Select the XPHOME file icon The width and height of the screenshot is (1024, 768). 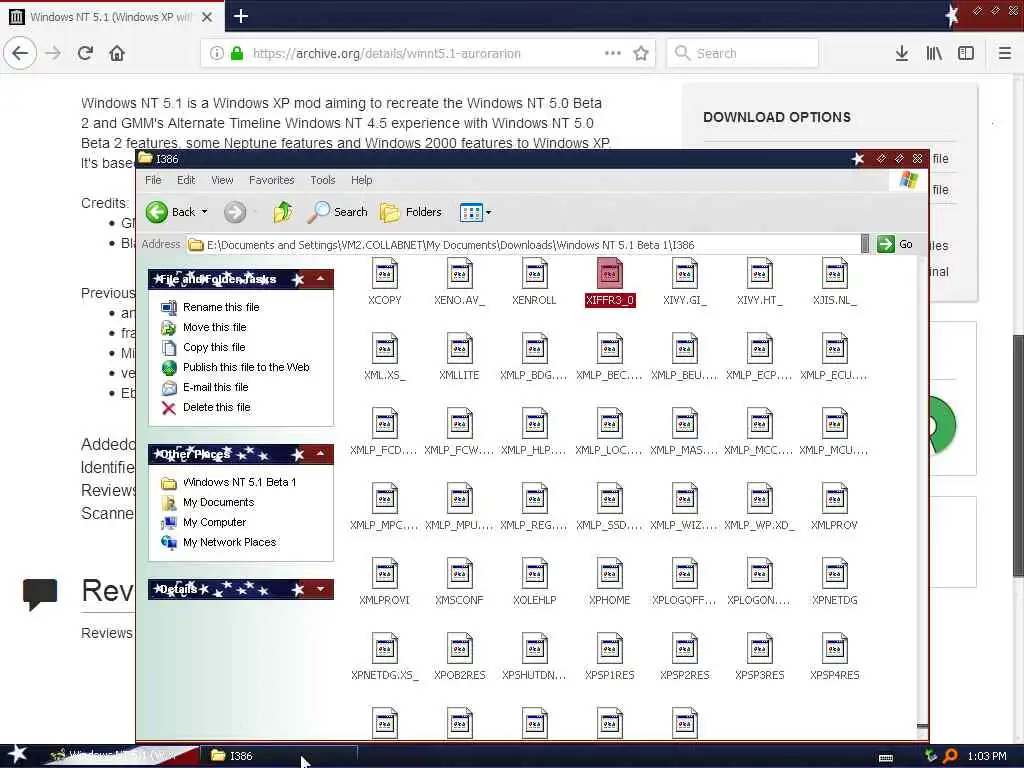pyautogui.click(x=609, y=573)
